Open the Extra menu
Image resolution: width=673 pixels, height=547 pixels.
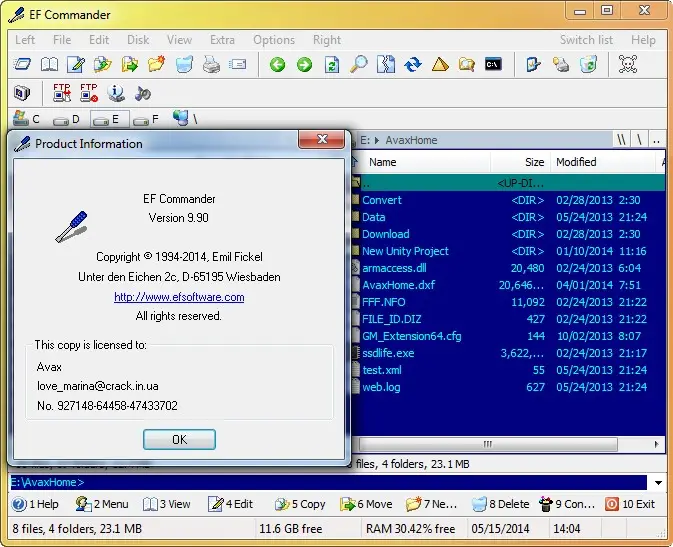222,40
